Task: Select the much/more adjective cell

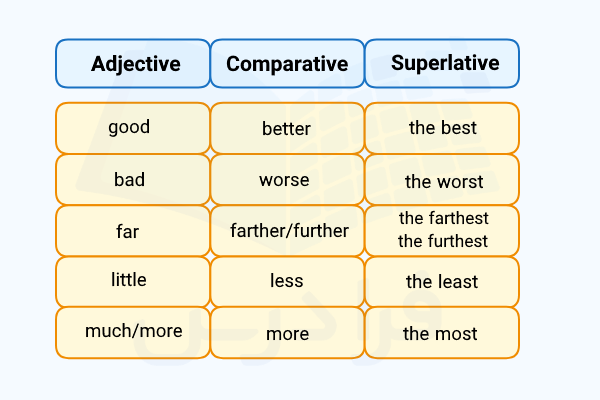Action: click(133, 333)
